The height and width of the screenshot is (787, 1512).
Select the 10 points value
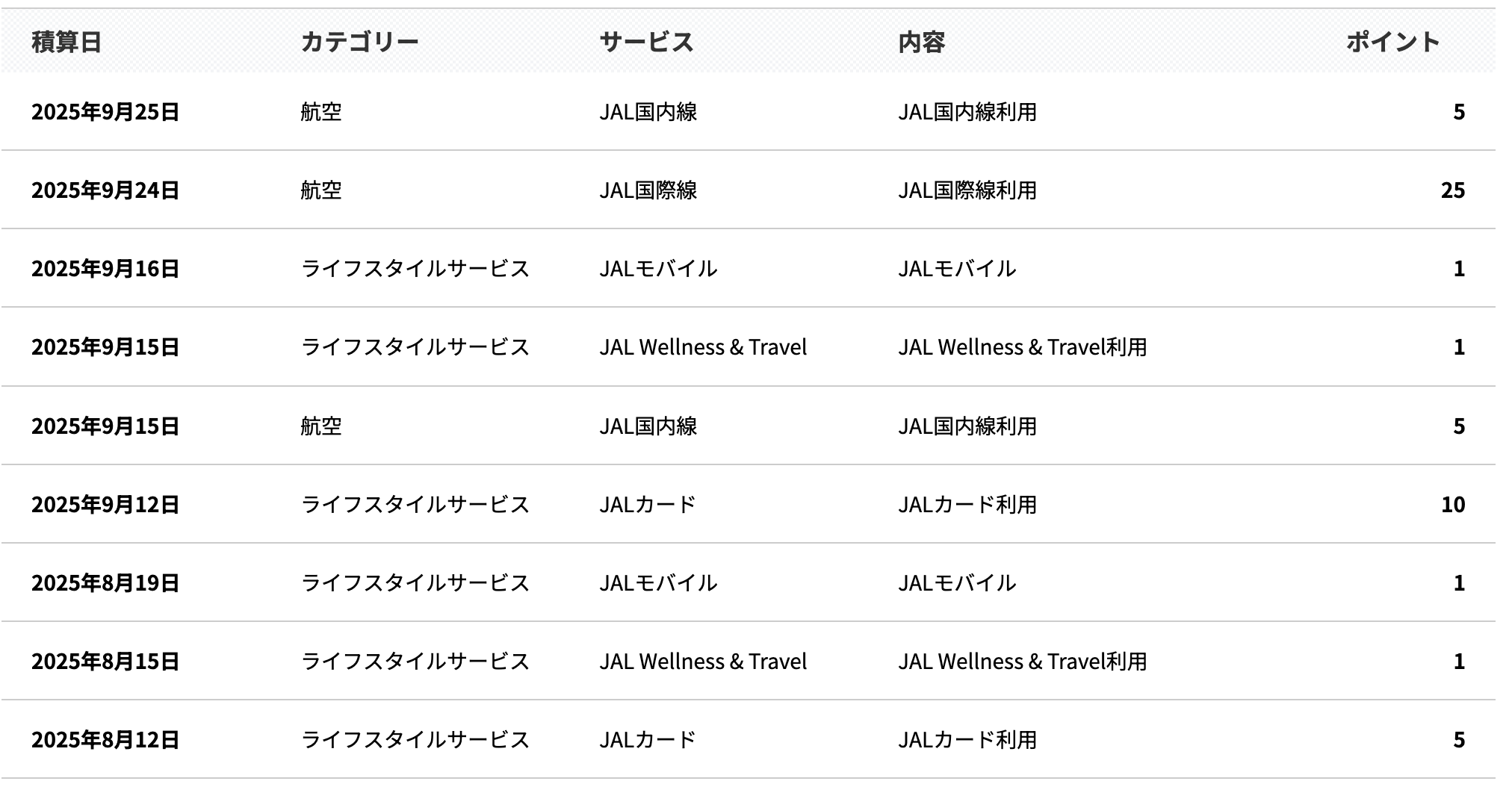pyautogui.click(x=1452, y=505)
